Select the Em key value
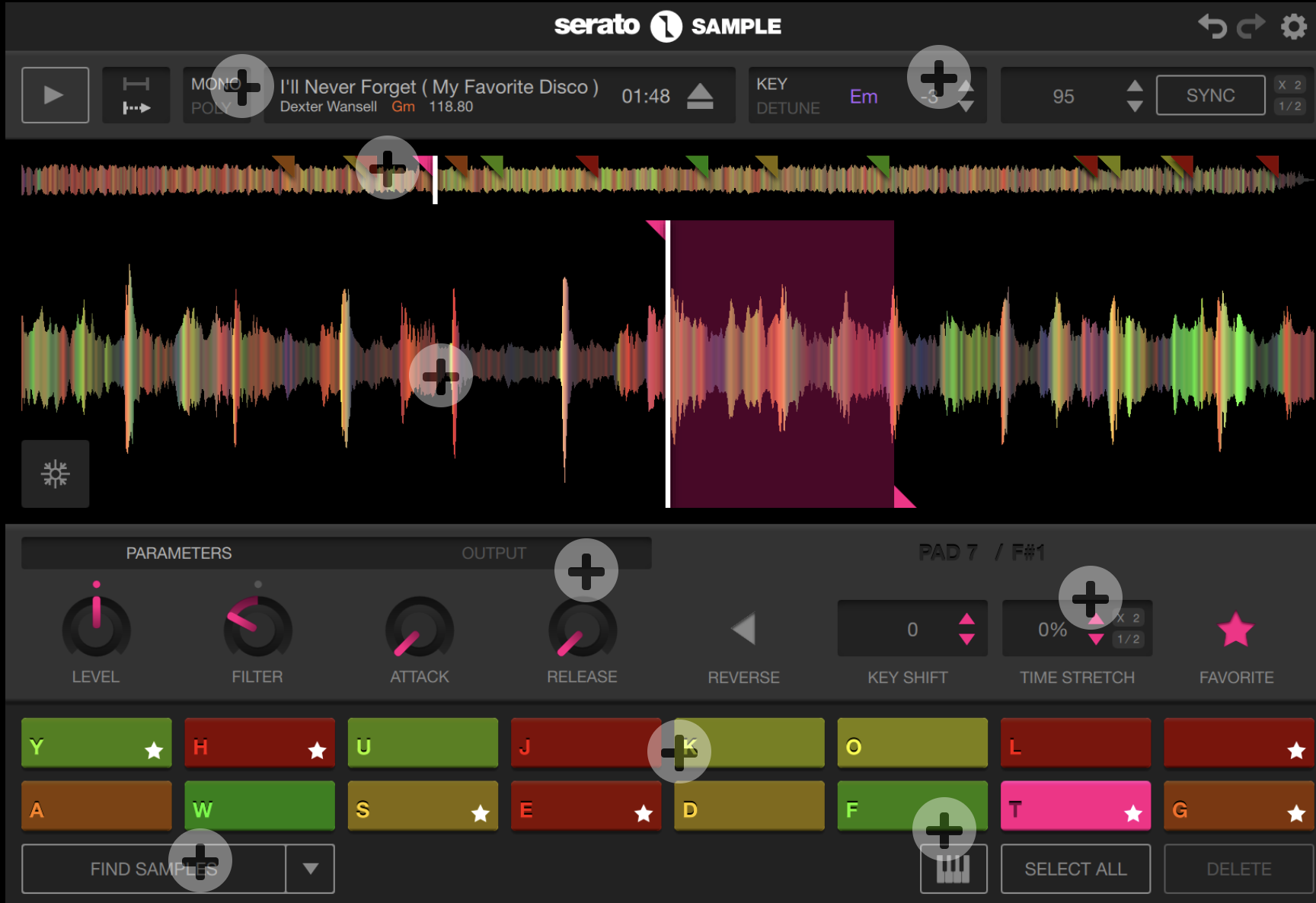This screenshot has width=1316, height=903. 864,97
